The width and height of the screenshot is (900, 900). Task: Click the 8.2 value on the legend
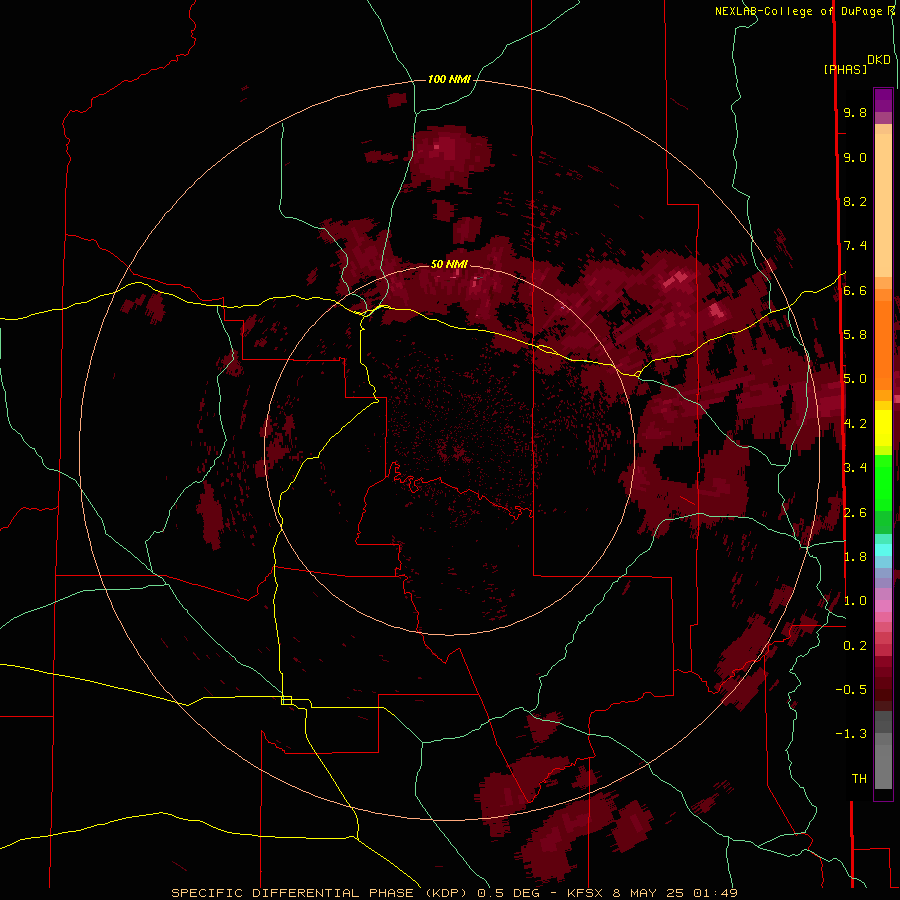[855, 202]
